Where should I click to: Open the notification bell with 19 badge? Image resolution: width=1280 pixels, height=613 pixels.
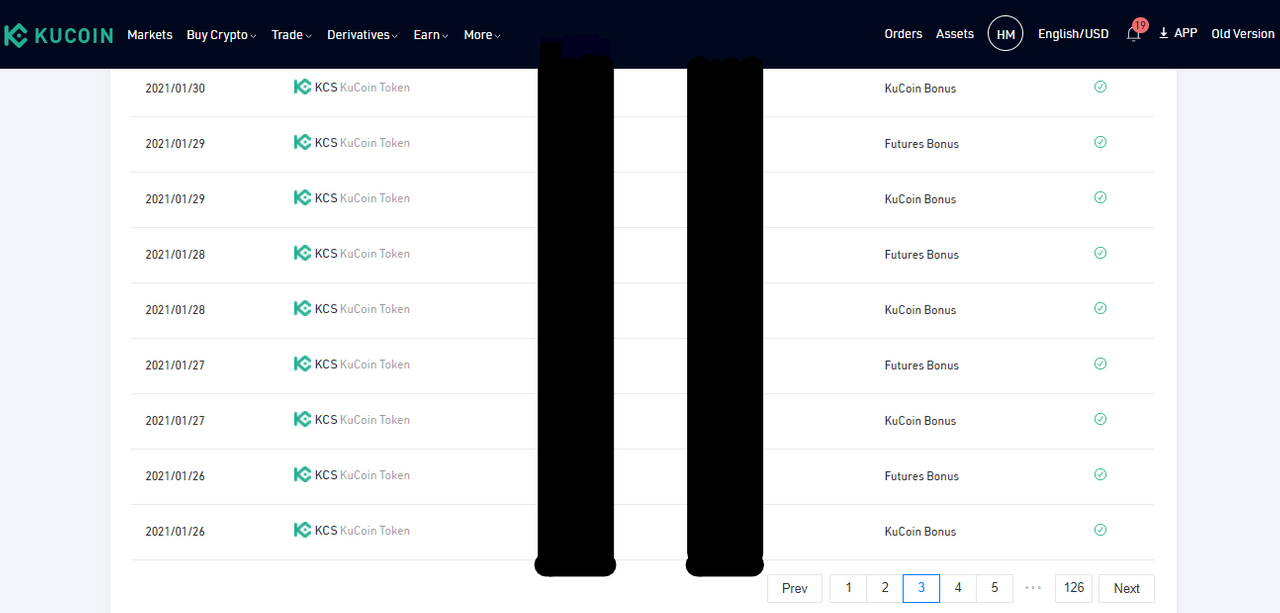(1133, 34)
